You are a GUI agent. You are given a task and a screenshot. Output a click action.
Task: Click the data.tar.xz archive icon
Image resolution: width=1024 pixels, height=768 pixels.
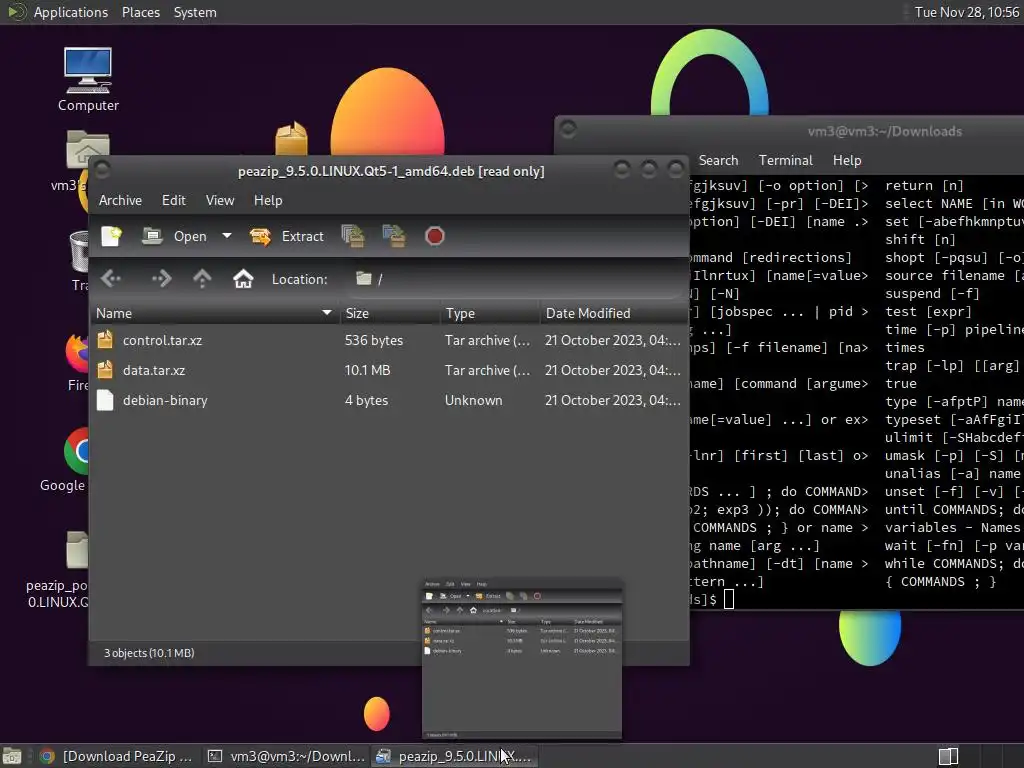(x=105, y=370)
